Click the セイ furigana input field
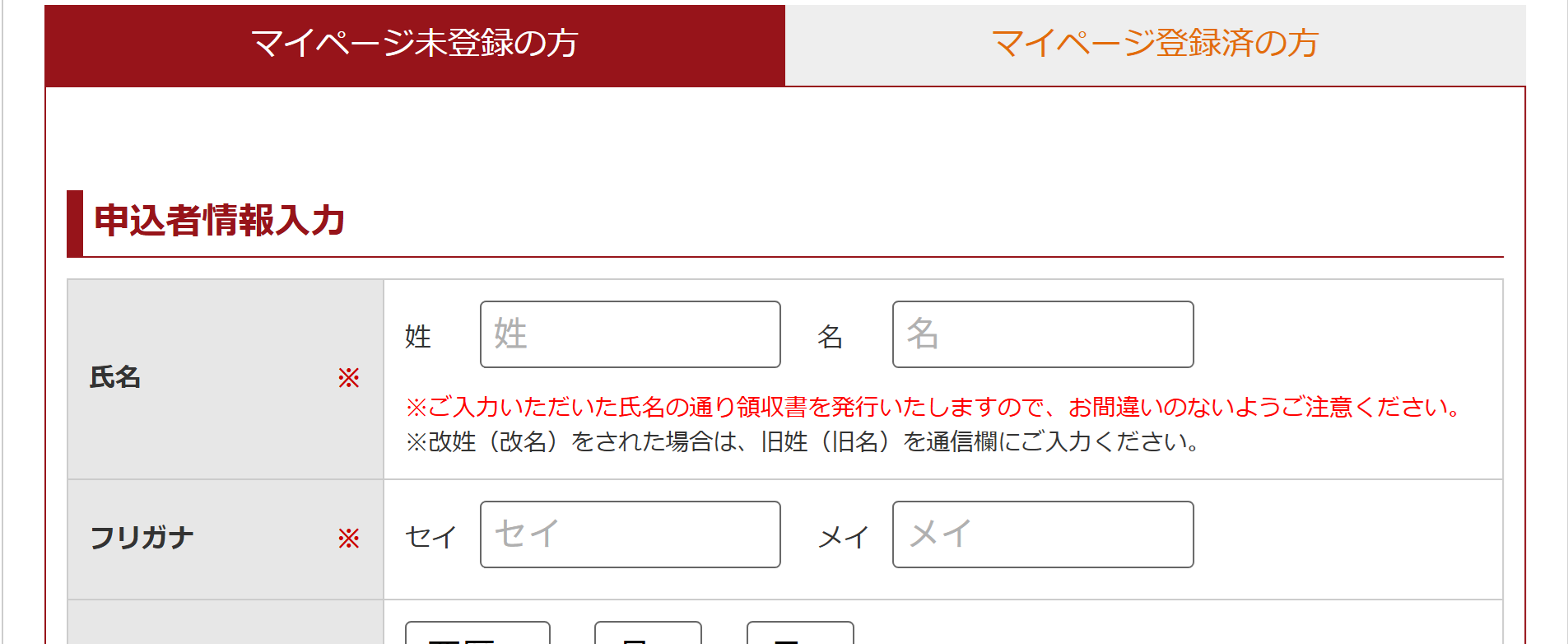The height and width of the screenshot is (644, 1568). tap(630, 534)
